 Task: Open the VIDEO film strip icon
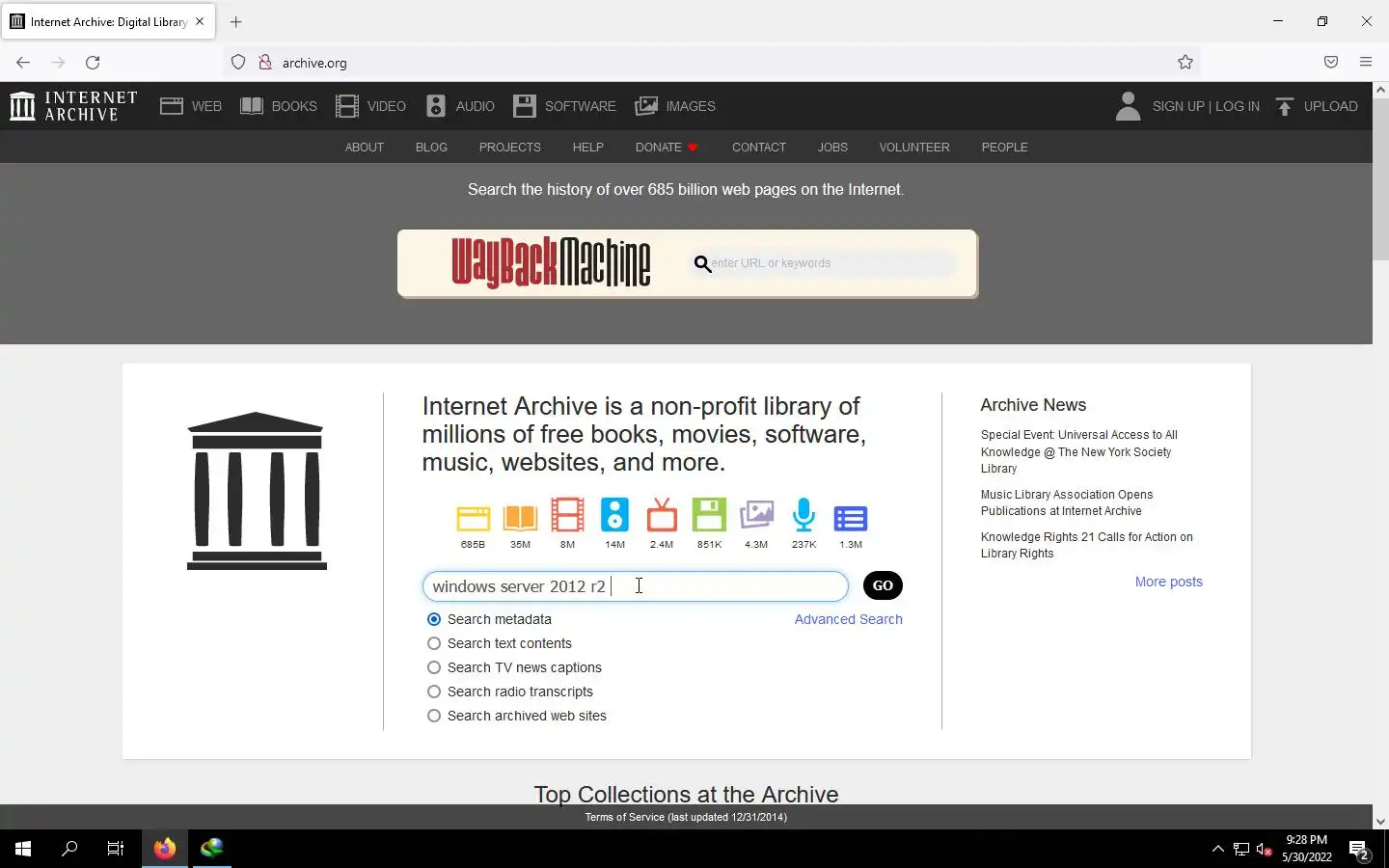point(347,106)
